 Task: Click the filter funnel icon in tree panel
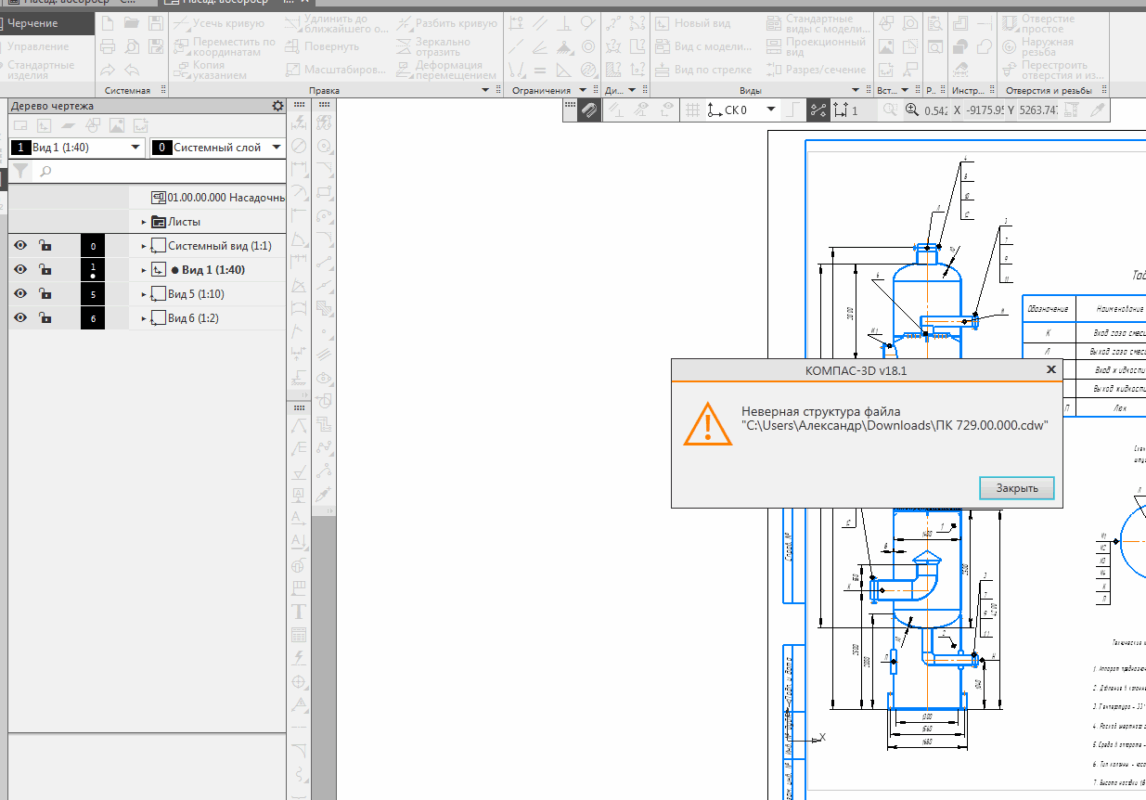click(20, 172)
